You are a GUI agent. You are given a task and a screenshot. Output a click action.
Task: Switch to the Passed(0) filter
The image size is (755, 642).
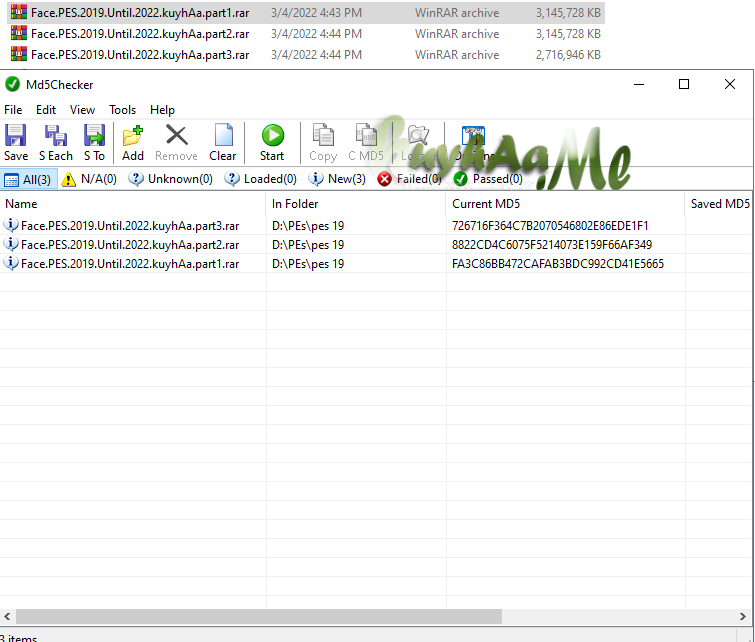tap(488, 179)
